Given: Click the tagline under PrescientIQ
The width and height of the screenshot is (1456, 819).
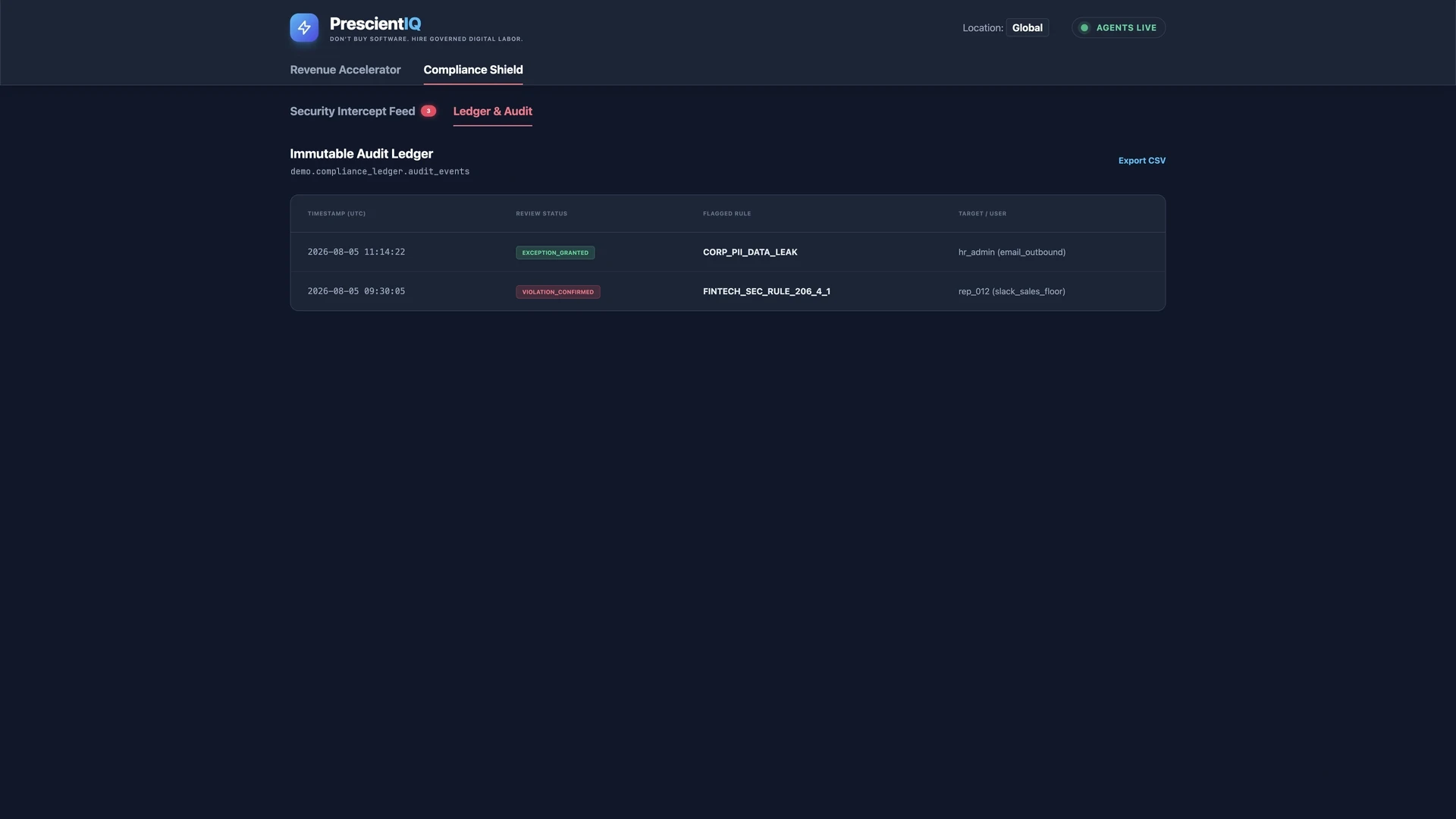Looking at the screenshot, I should 426,39.
